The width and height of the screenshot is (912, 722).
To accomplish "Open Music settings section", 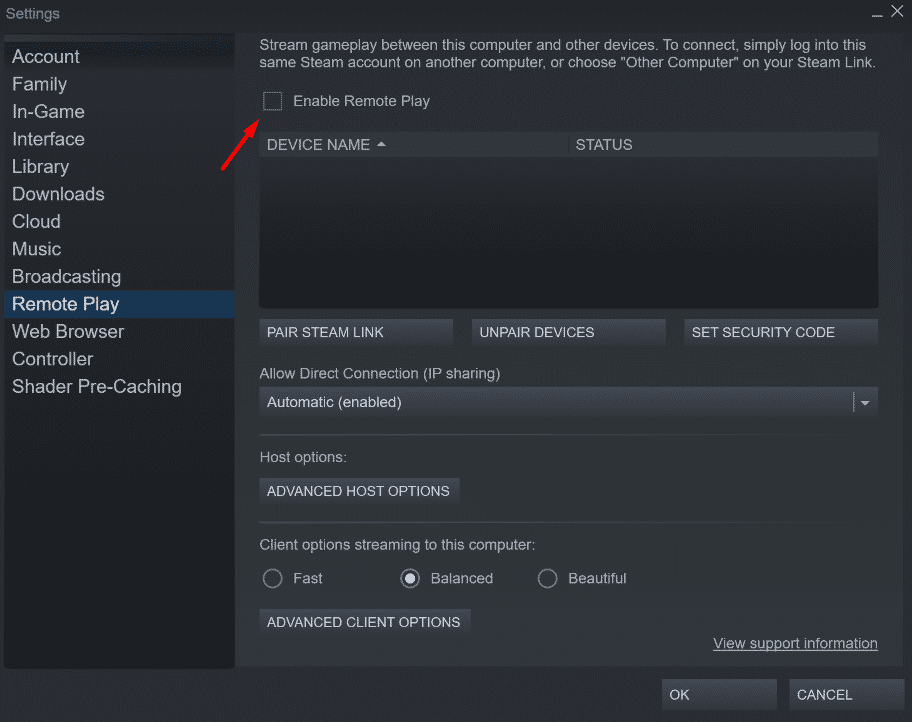I will click(119, 249).
